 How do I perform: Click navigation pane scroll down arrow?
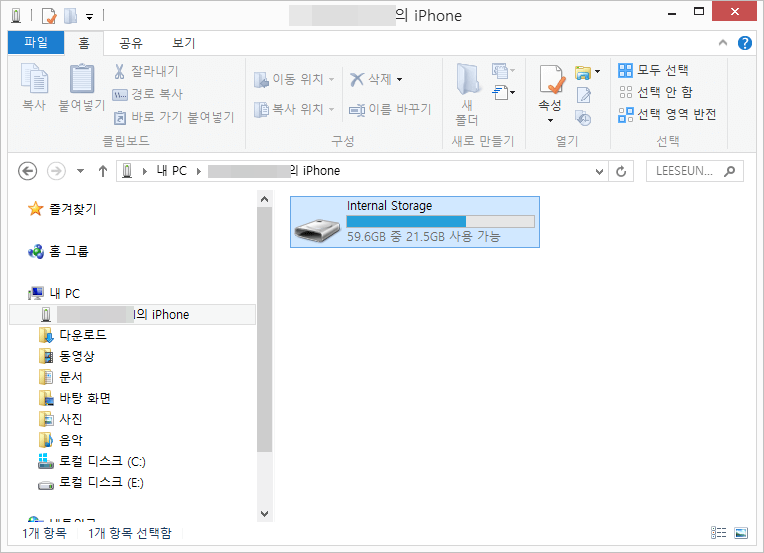click(x=265, y=514)
